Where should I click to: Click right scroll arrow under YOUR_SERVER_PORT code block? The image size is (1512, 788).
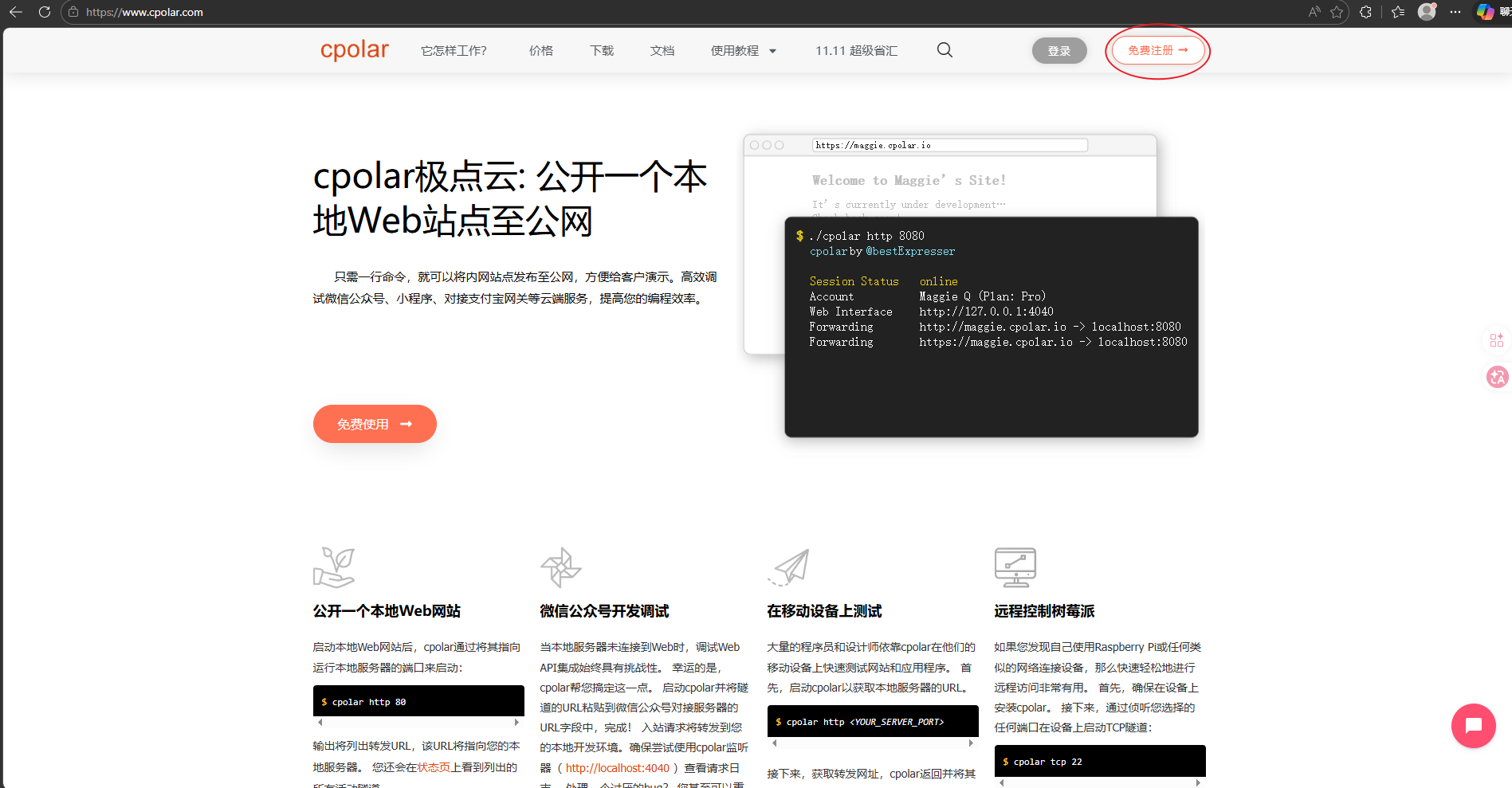pos(971,743)
